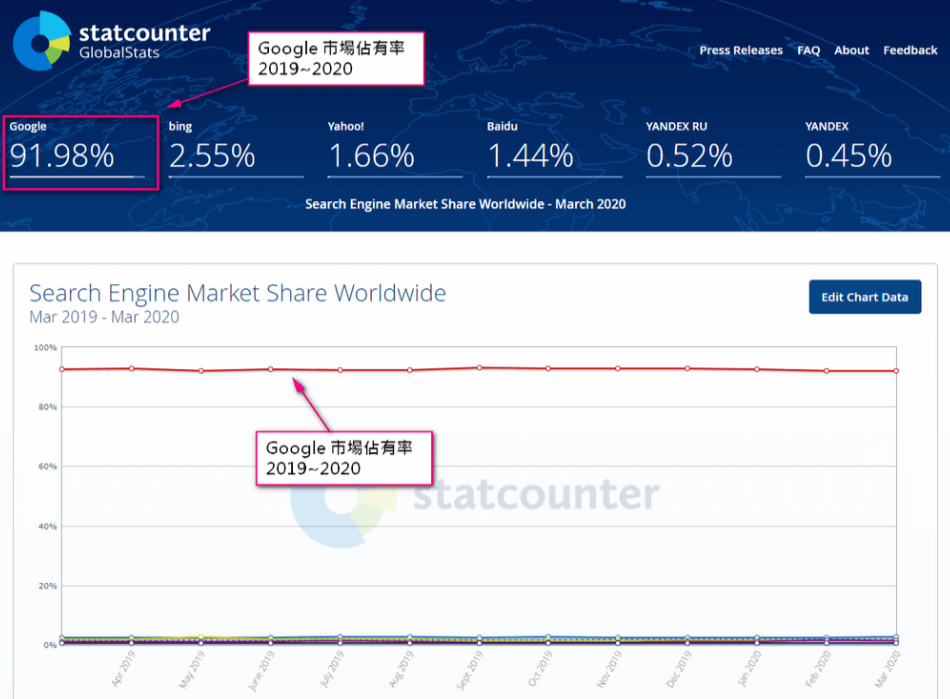
Task: Click the Sept 2019 x-axis label
Action: click(x=470, y=670)
